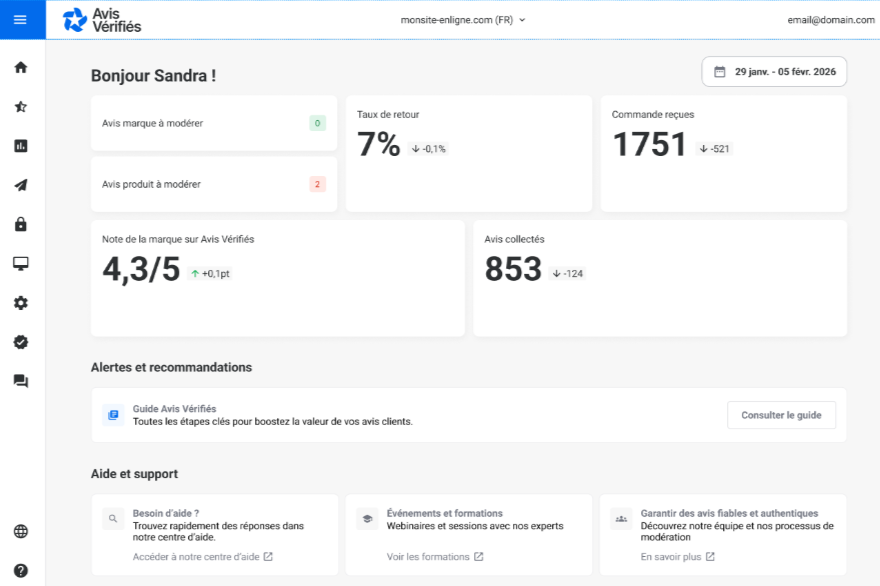Select the paper plane sidebar icon
This screenshot has width=880, height=586.
20,185
